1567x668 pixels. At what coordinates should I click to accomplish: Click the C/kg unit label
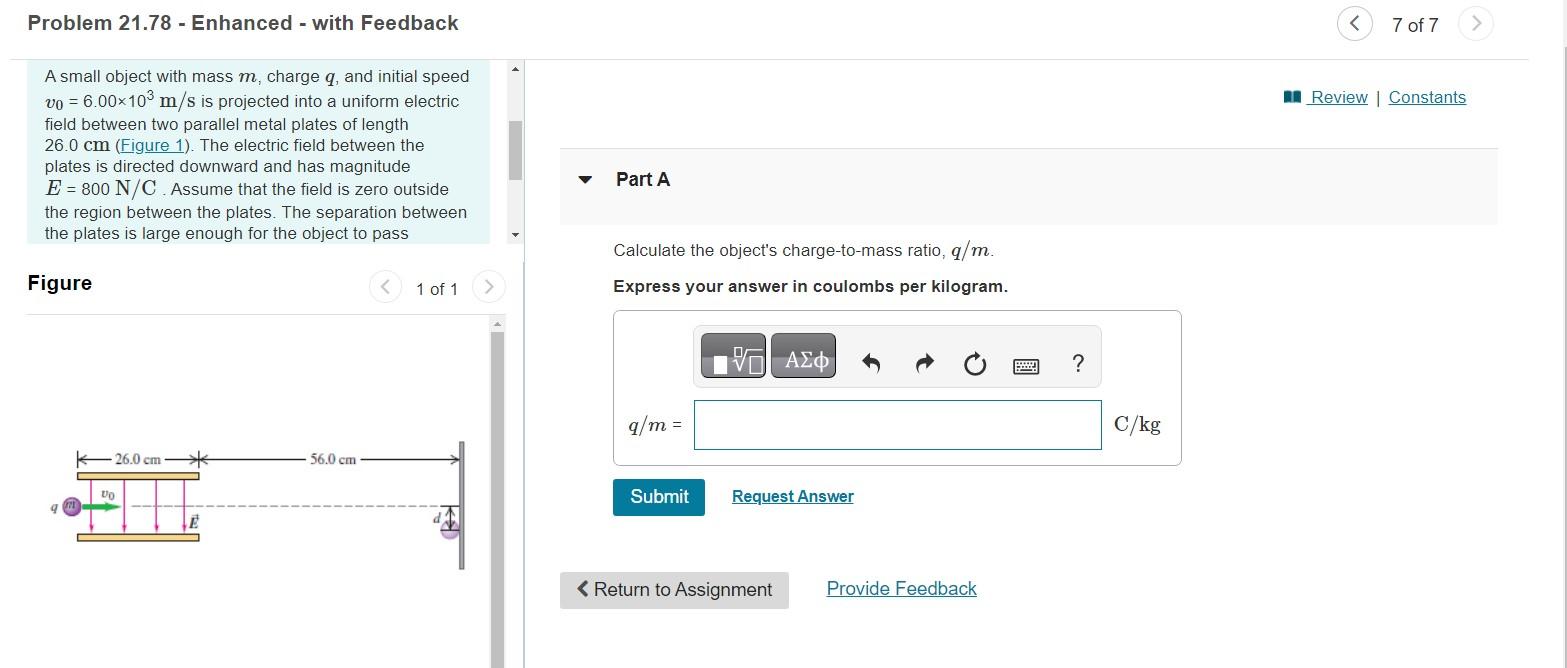click(x=1137, y=424)
